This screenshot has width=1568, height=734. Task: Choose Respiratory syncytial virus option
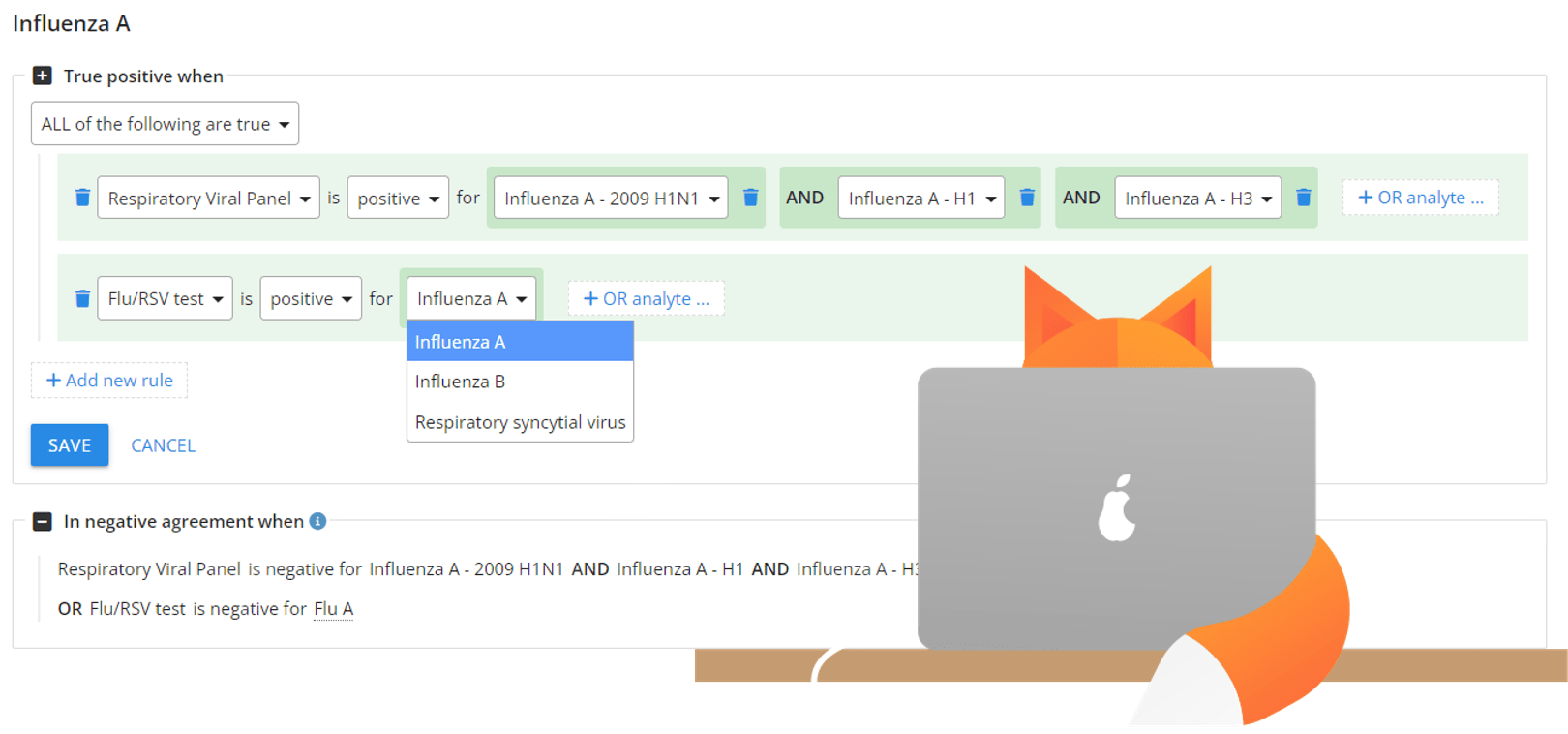(x=520, y=422)
